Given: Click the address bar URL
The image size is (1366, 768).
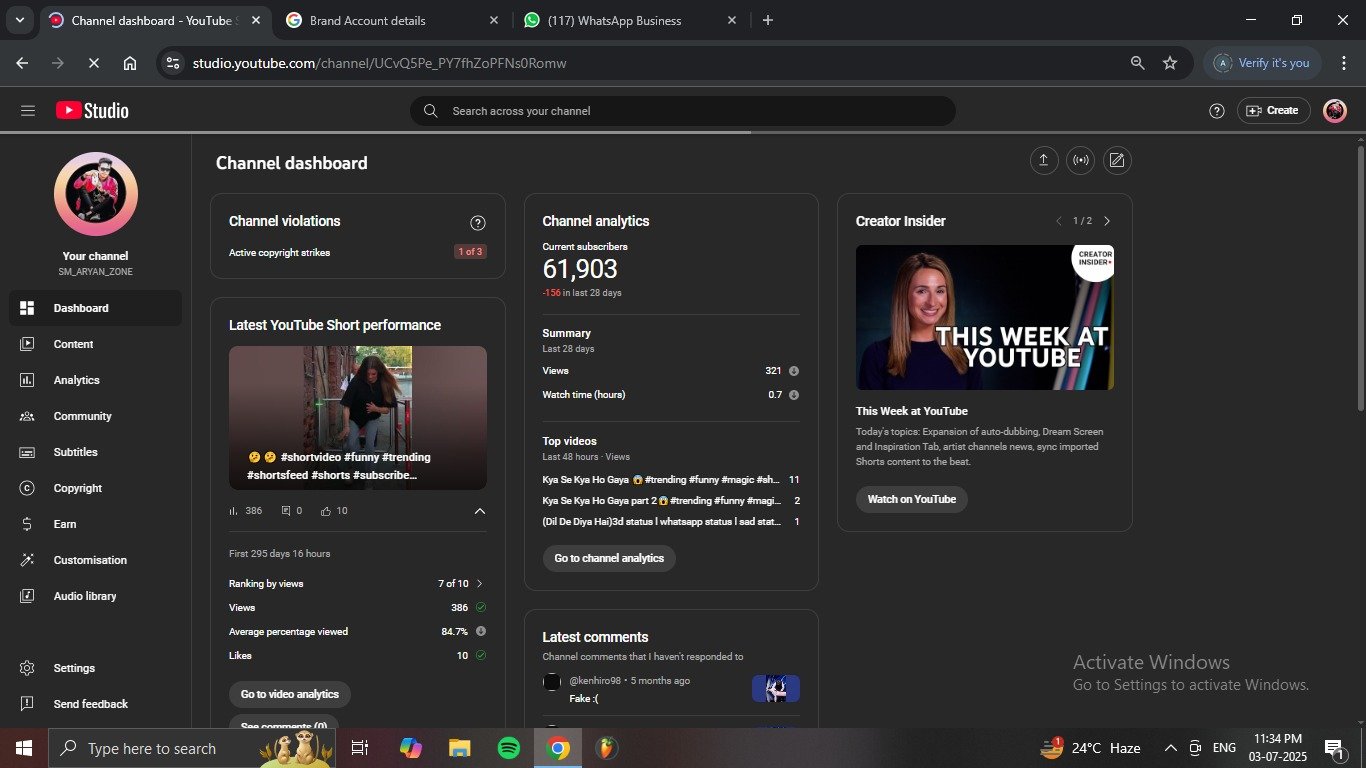Looking at the screenshot, I should (380, 63).
